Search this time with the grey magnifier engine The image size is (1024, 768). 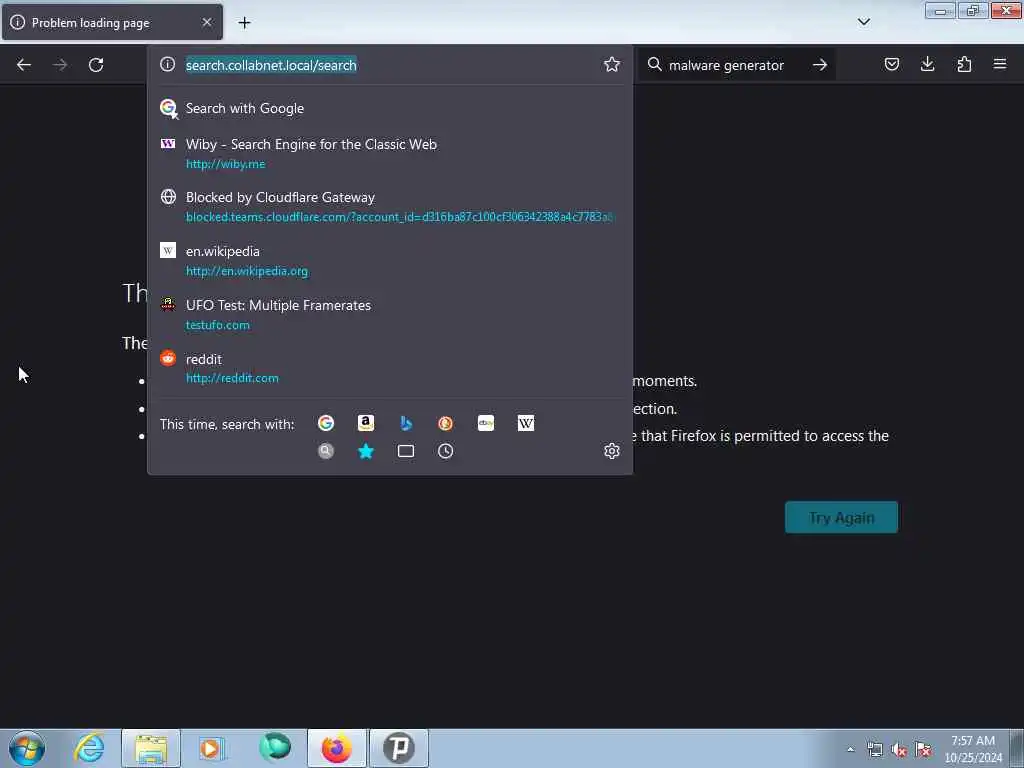(326, 451)
